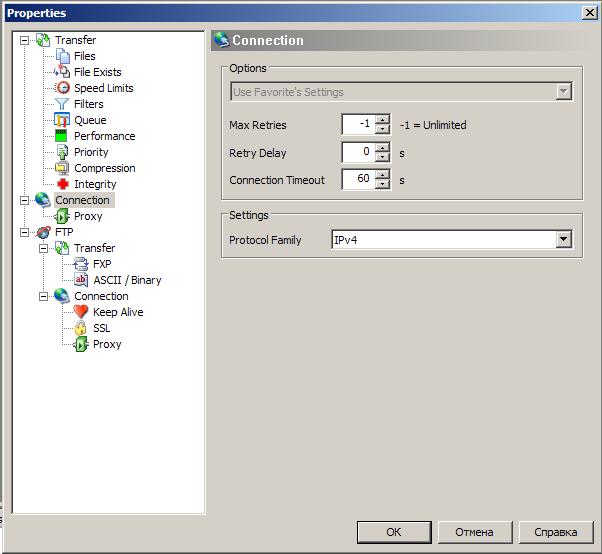Select Connection label under FTP
The width and height of the screenshot is (602, 554).
click(x=101, y=296)
